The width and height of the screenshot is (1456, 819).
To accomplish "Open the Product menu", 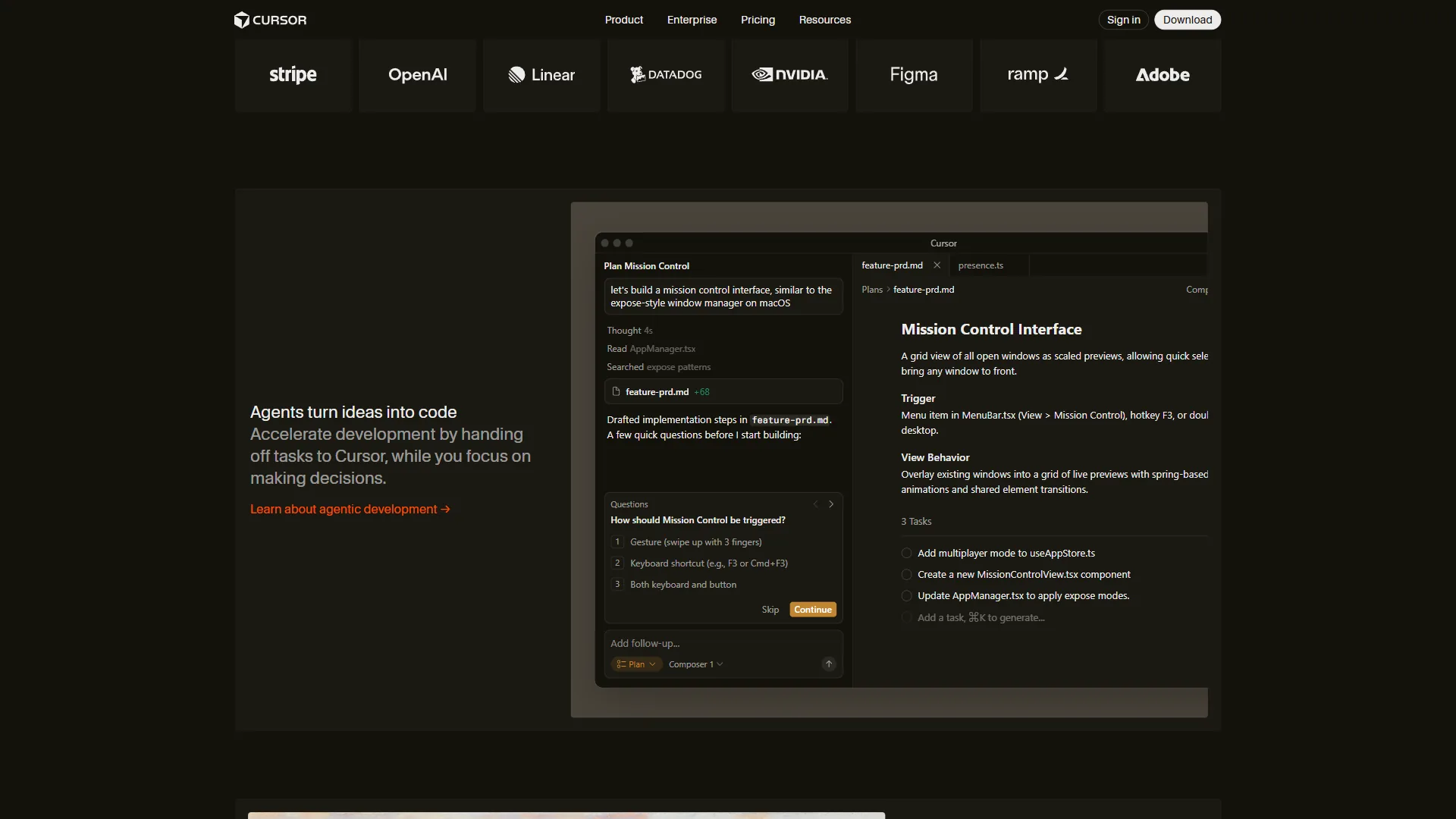I will pos(624,20).
